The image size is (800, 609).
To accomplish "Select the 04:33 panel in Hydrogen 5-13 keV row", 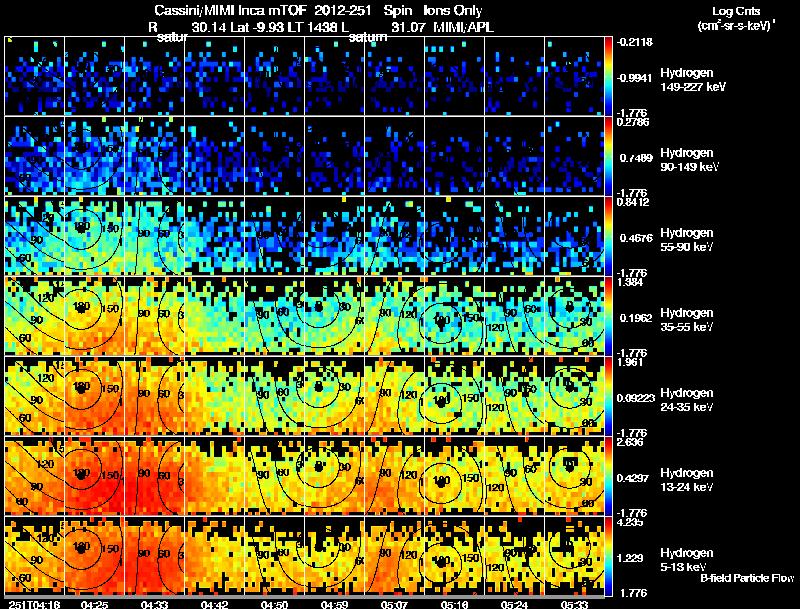I will tap(155, 556).
